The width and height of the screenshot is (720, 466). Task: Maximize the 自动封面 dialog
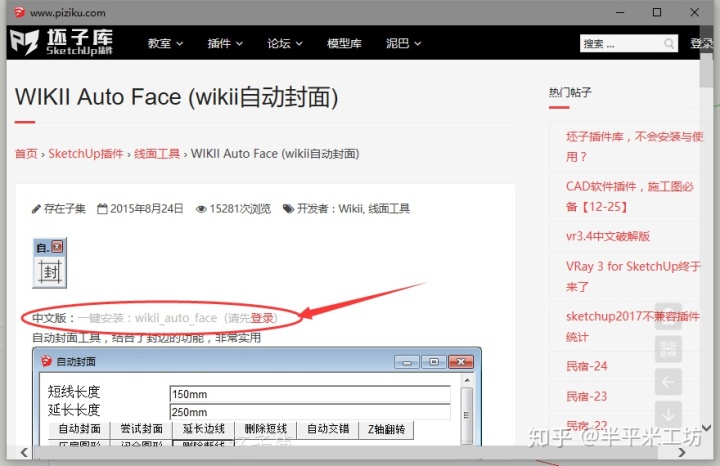point(434,362)
